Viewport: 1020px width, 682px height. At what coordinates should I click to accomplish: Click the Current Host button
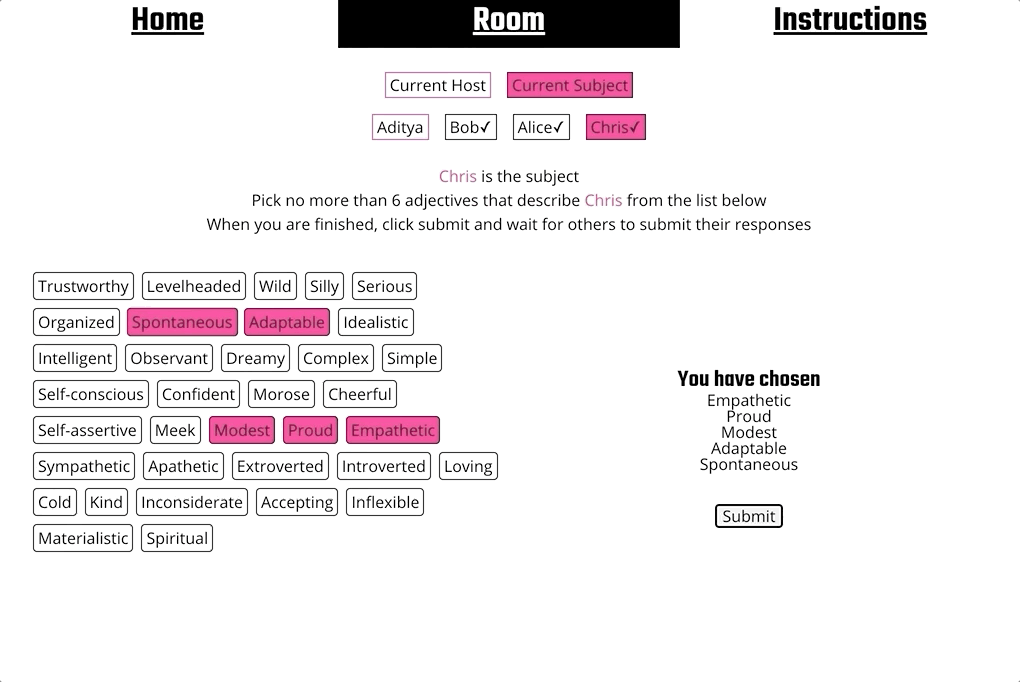click(437, 85)
